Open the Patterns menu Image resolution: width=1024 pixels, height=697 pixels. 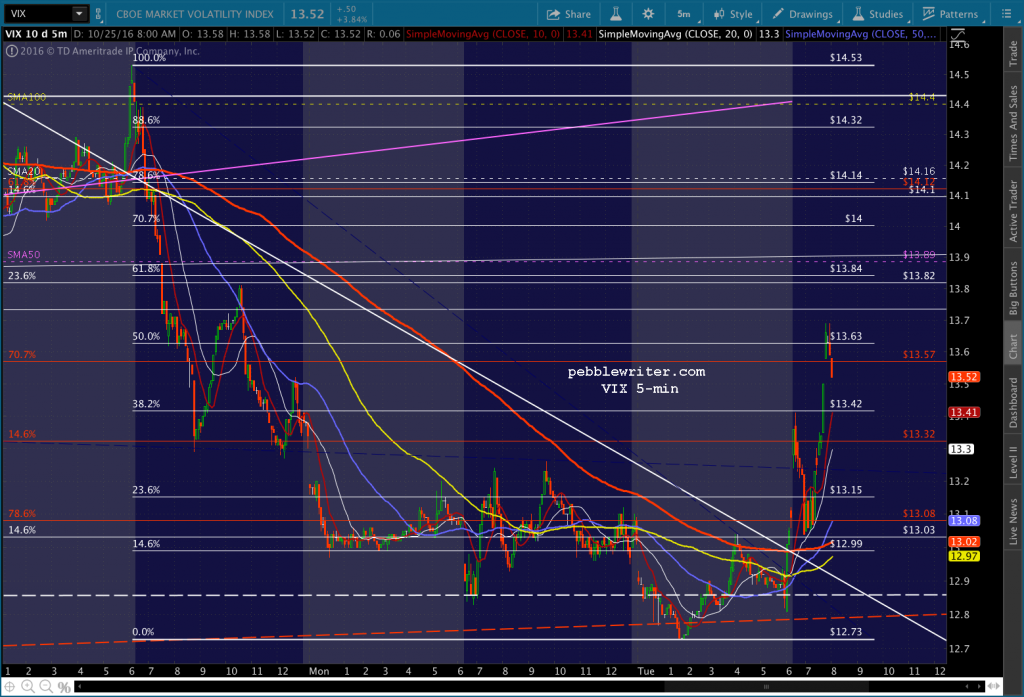[x=950, y=14]
